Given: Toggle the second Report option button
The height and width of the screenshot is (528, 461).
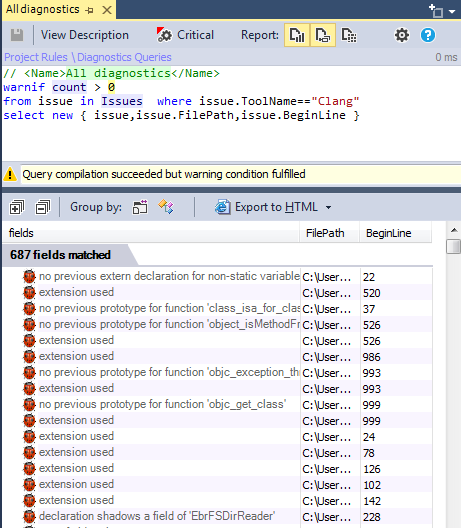Looking at the screenshot, I should [x=323, y=35].
